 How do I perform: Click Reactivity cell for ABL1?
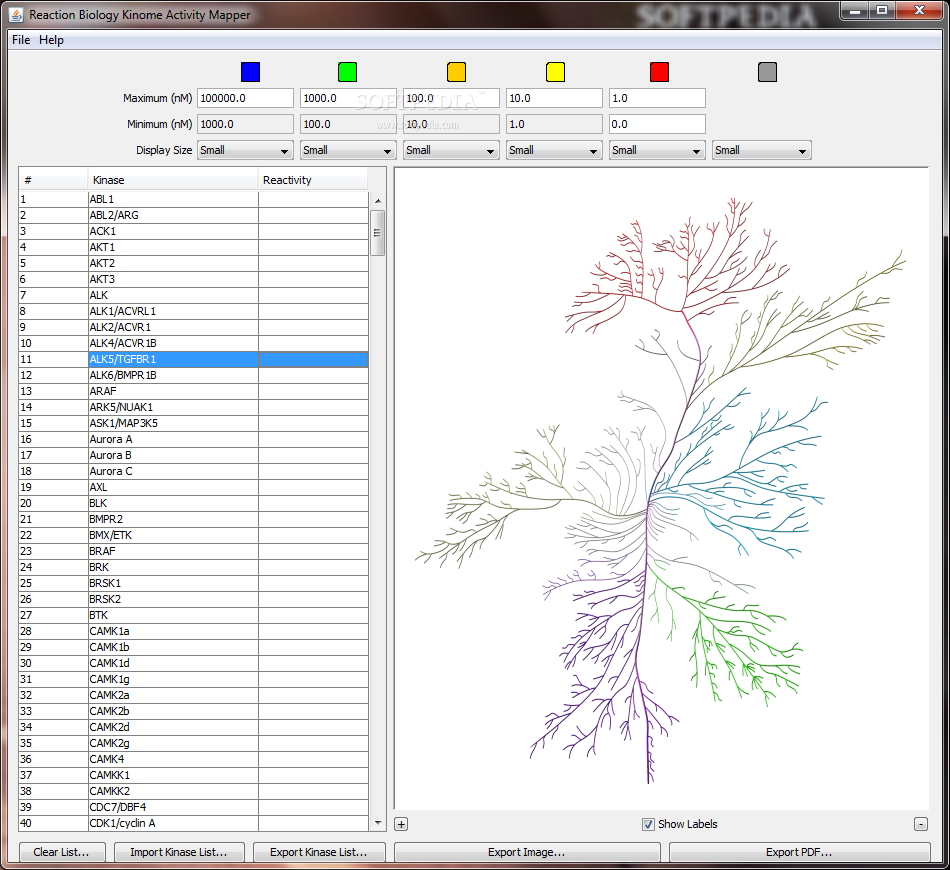[313, 199]
